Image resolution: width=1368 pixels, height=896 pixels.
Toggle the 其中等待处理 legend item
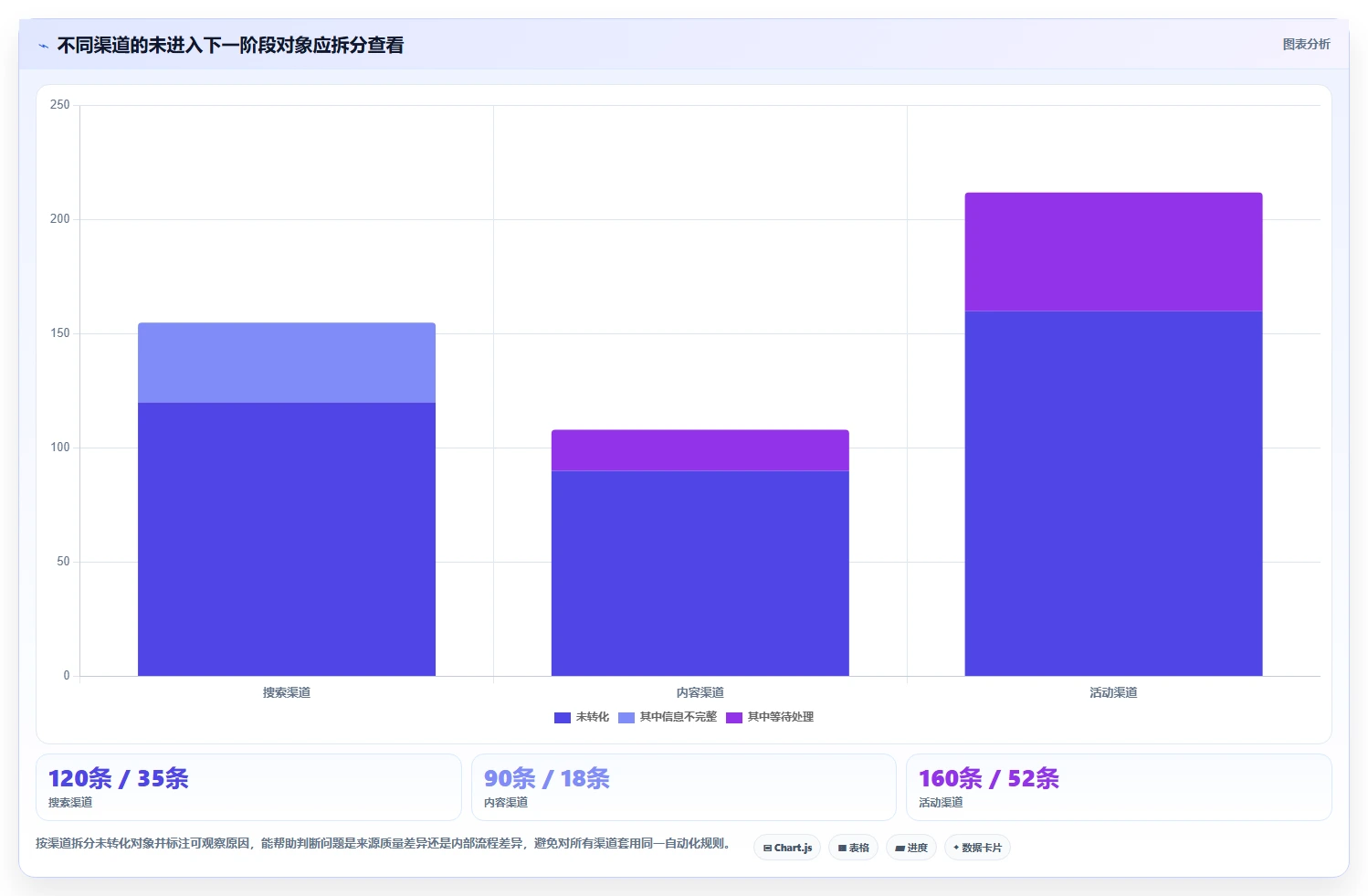tap(770, 717)
